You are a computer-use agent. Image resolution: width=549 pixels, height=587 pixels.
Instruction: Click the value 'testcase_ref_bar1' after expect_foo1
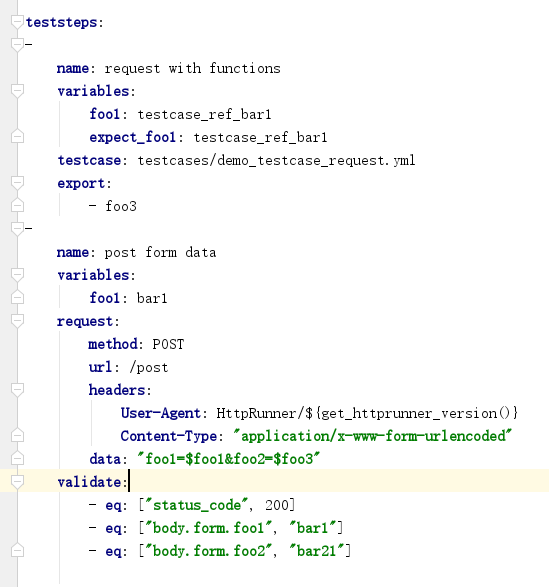[260, 137]
